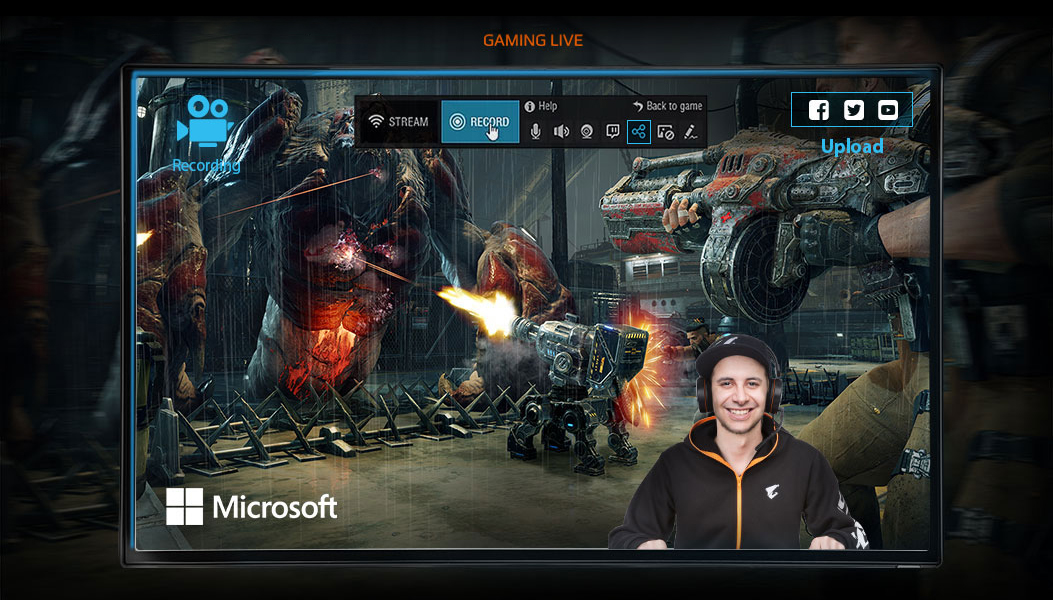
Task: Open the Twitch chat panel
Action: 612,131
